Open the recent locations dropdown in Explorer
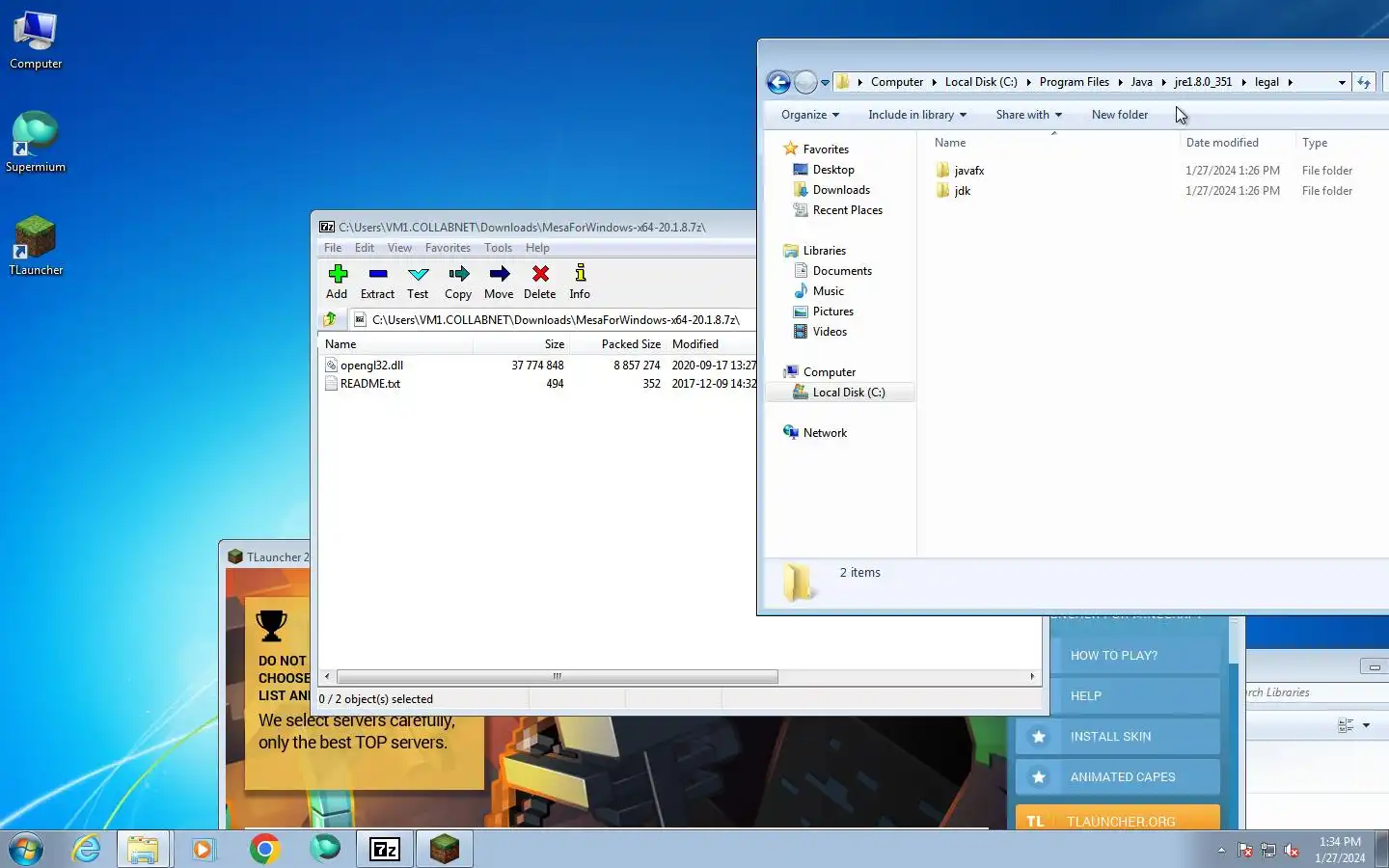 825,83
